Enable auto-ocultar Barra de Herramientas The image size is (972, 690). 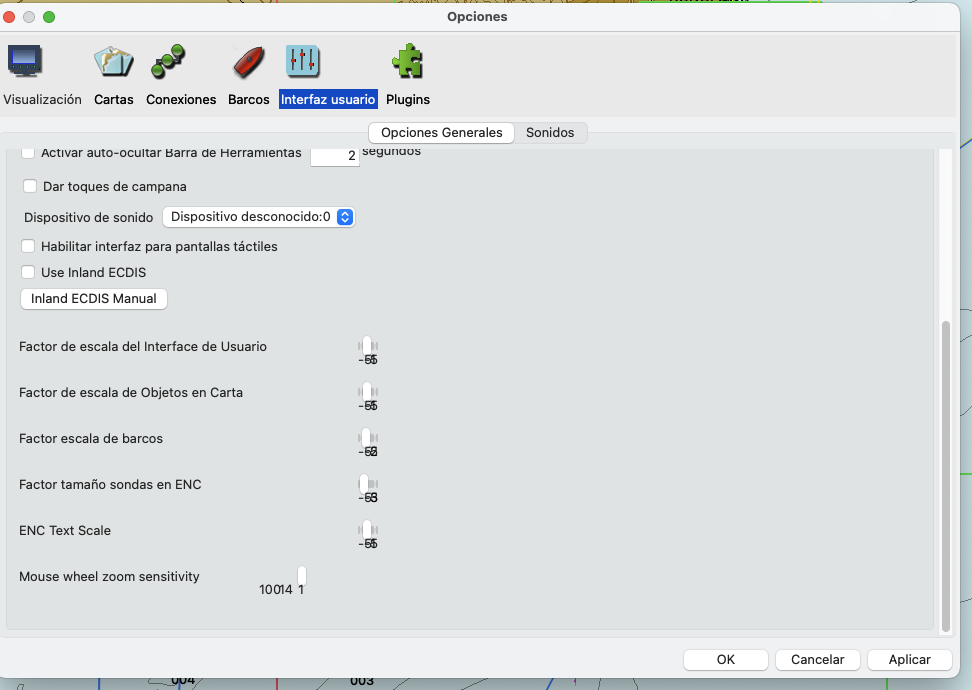pyautogui.click(x=27, y=152)
